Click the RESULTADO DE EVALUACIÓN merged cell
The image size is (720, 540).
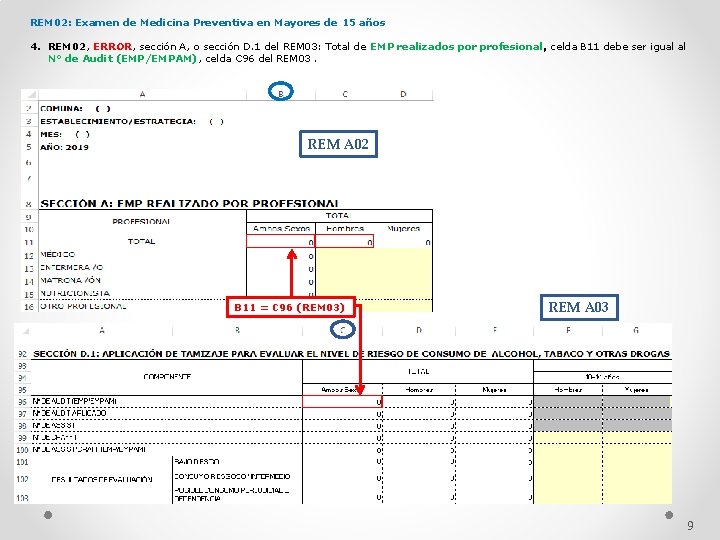pyautogui.click(x=102, y=479)
